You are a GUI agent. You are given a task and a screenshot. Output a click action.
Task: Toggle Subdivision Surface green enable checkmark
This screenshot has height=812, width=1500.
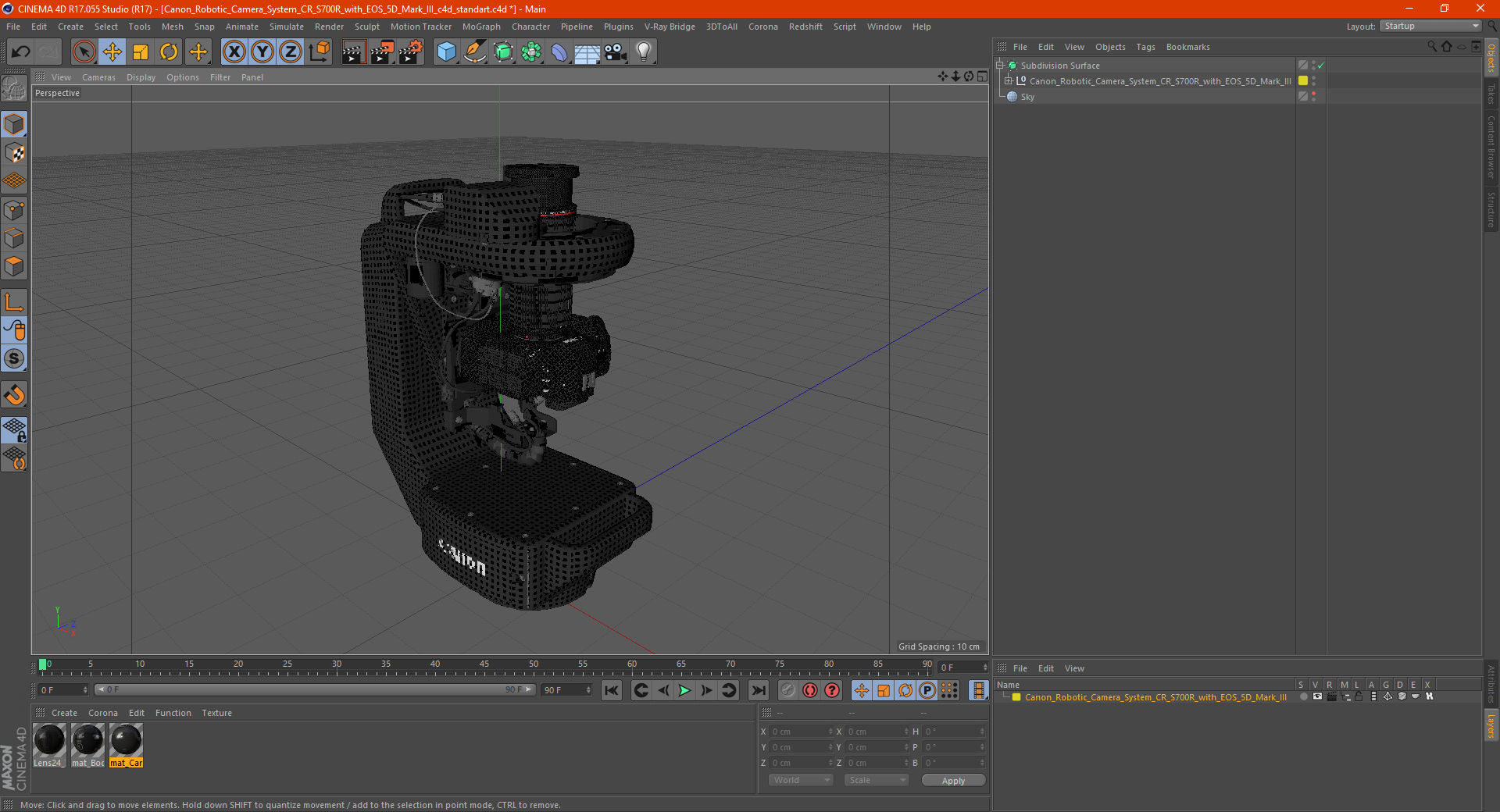coord(1321,66)
